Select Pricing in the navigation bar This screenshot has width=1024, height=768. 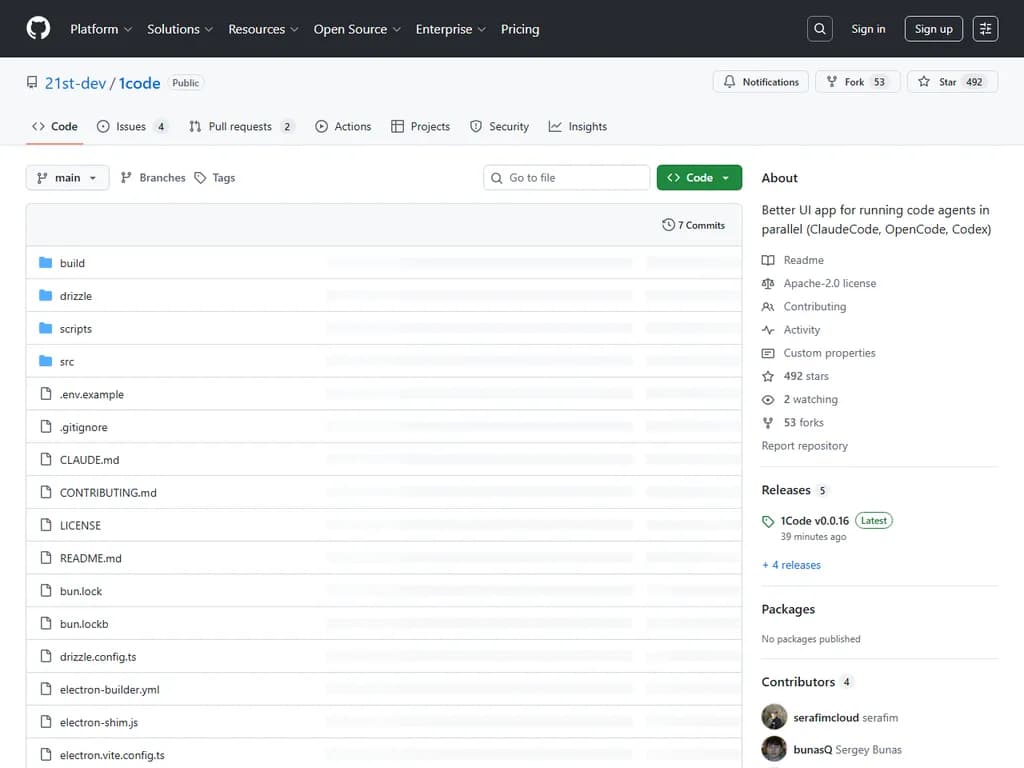(520, 29)
